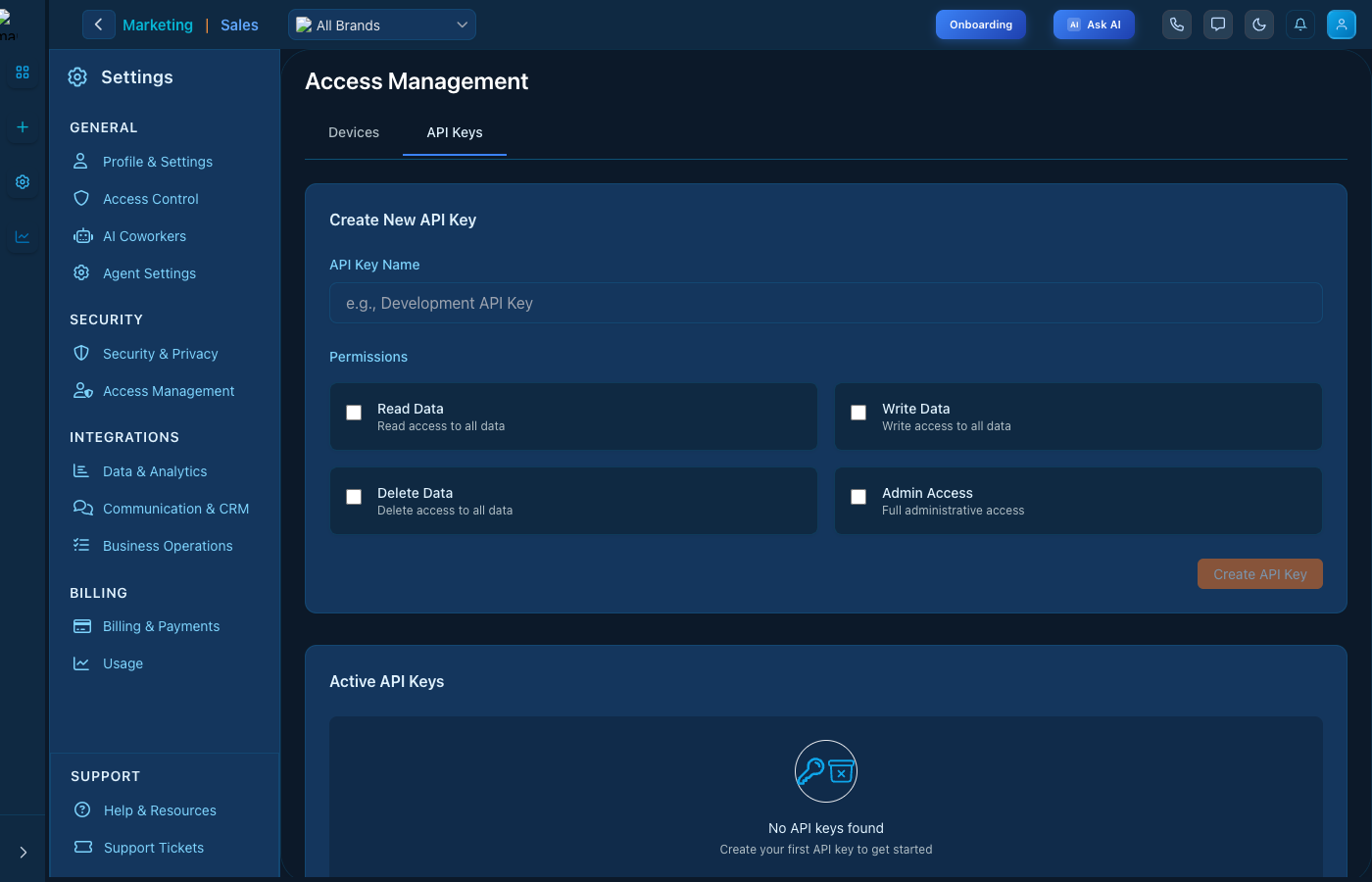Screen dimensions: 1372x882
Task: Open Business Operations settings
Action: 168,546
